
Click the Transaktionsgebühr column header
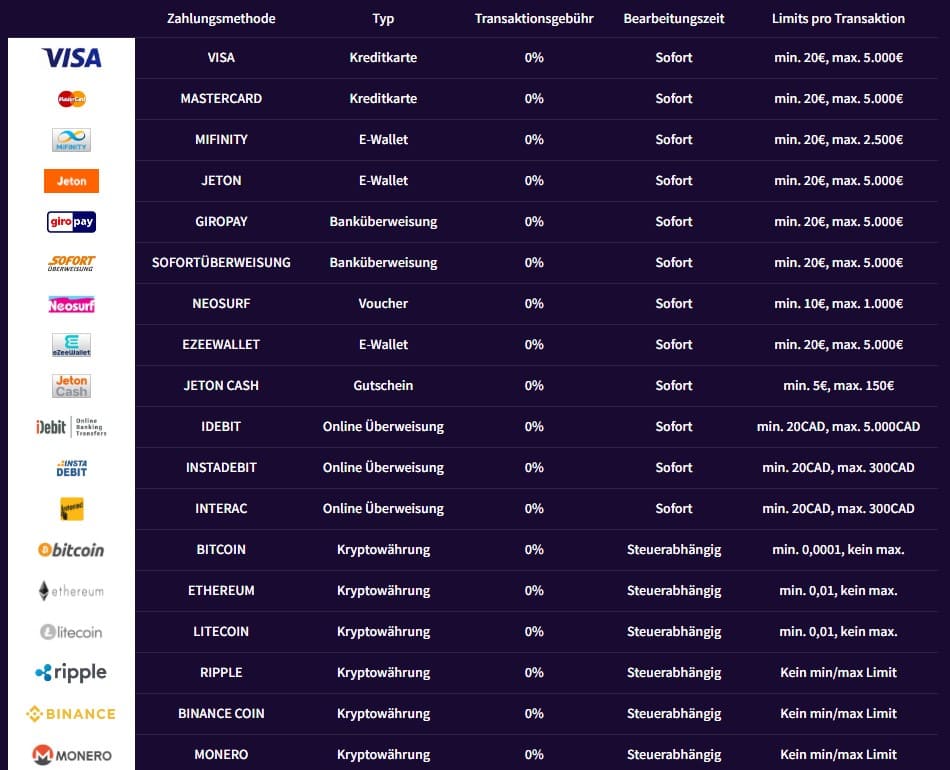coord(534,18)
